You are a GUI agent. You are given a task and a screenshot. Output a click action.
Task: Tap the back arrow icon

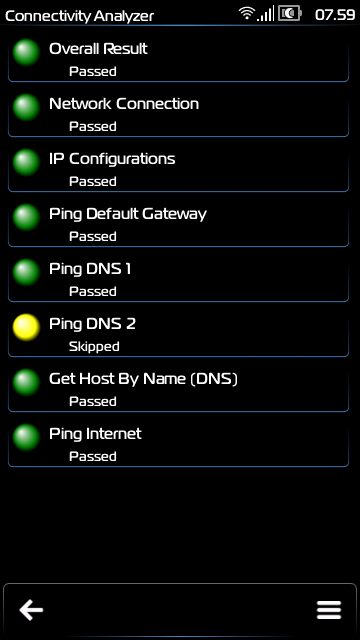[31, 610]
